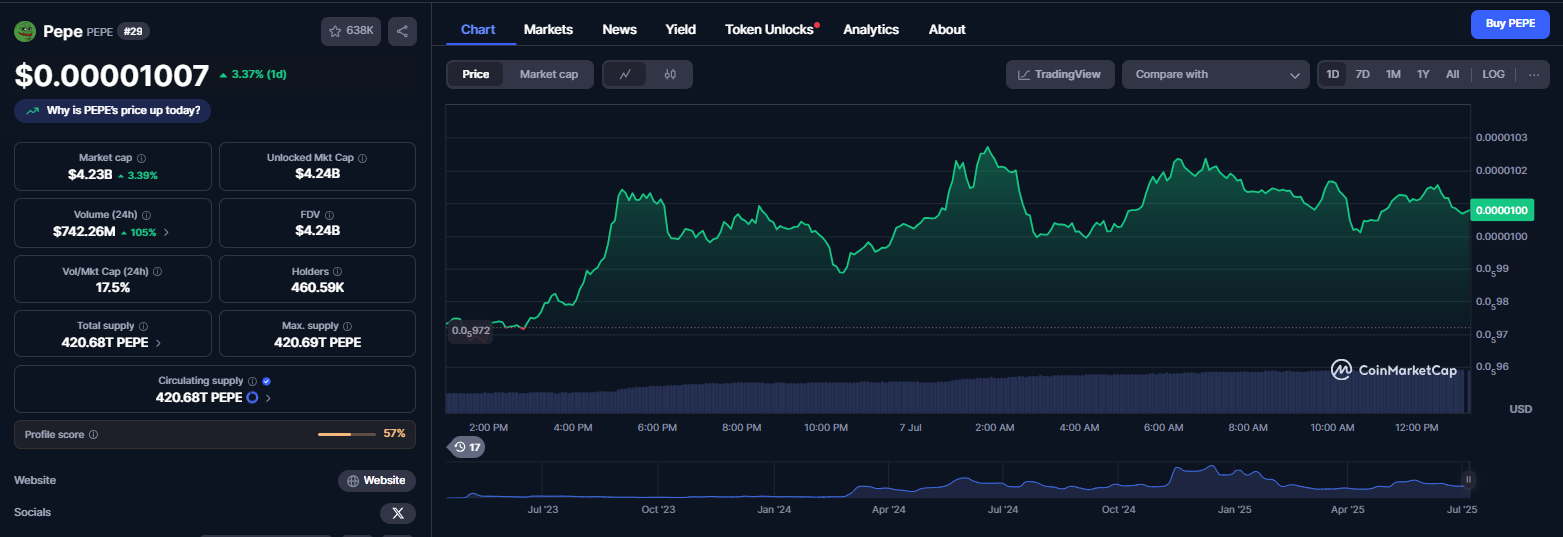
Task: Click the Market cap info icon
Action: pos(141,158)
